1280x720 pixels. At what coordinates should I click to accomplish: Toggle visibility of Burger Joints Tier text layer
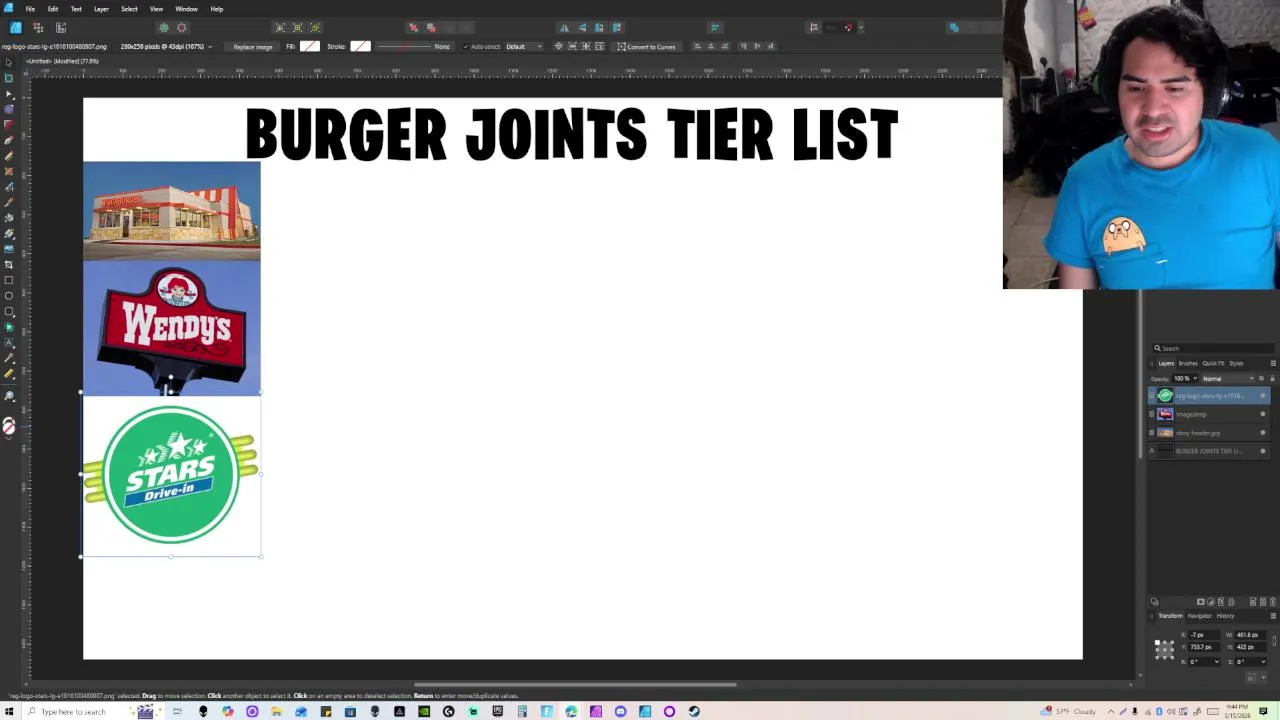[x=1263, y=451]
